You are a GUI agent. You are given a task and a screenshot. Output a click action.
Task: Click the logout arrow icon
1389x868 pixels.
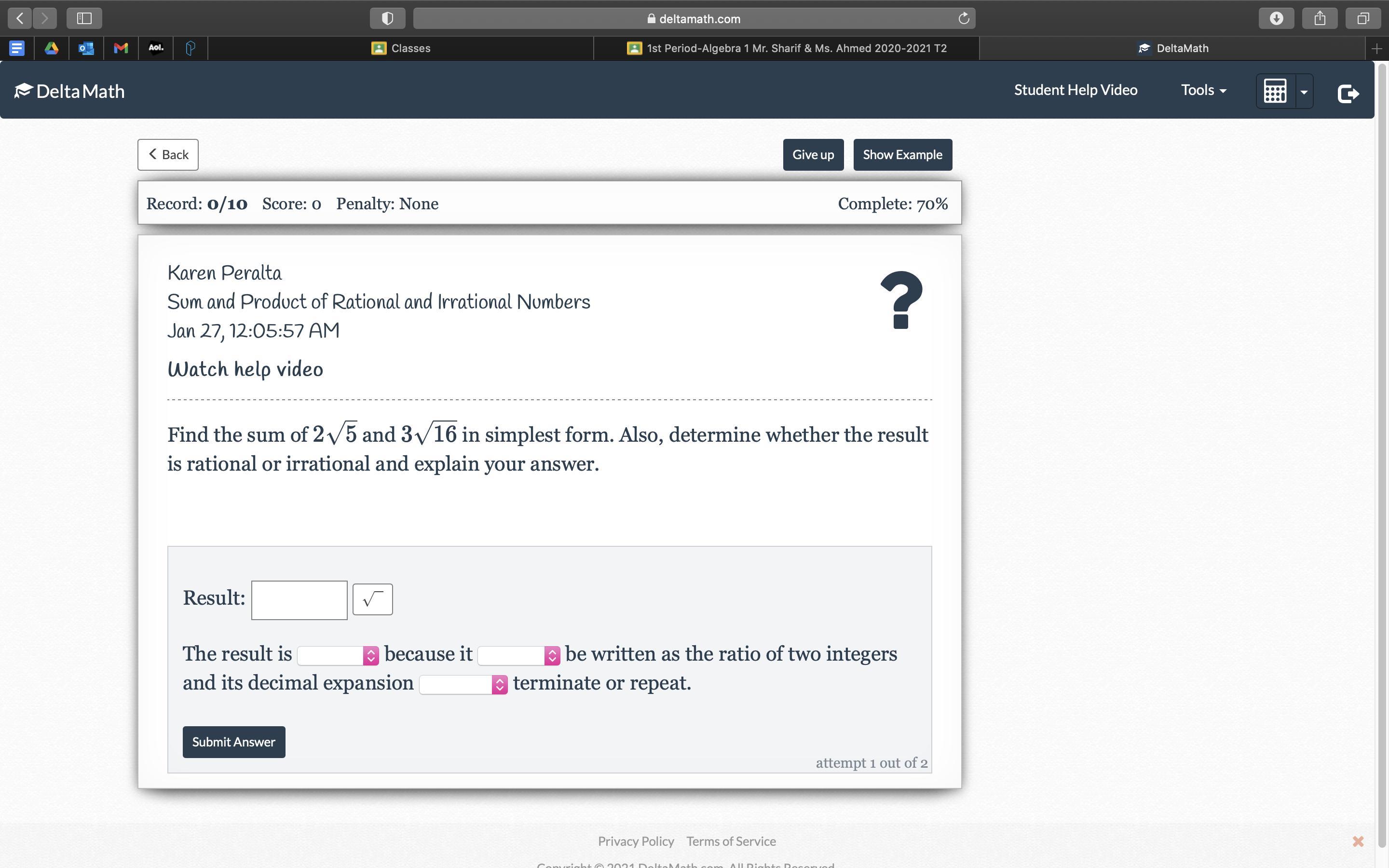click(x=1348, y=93)
